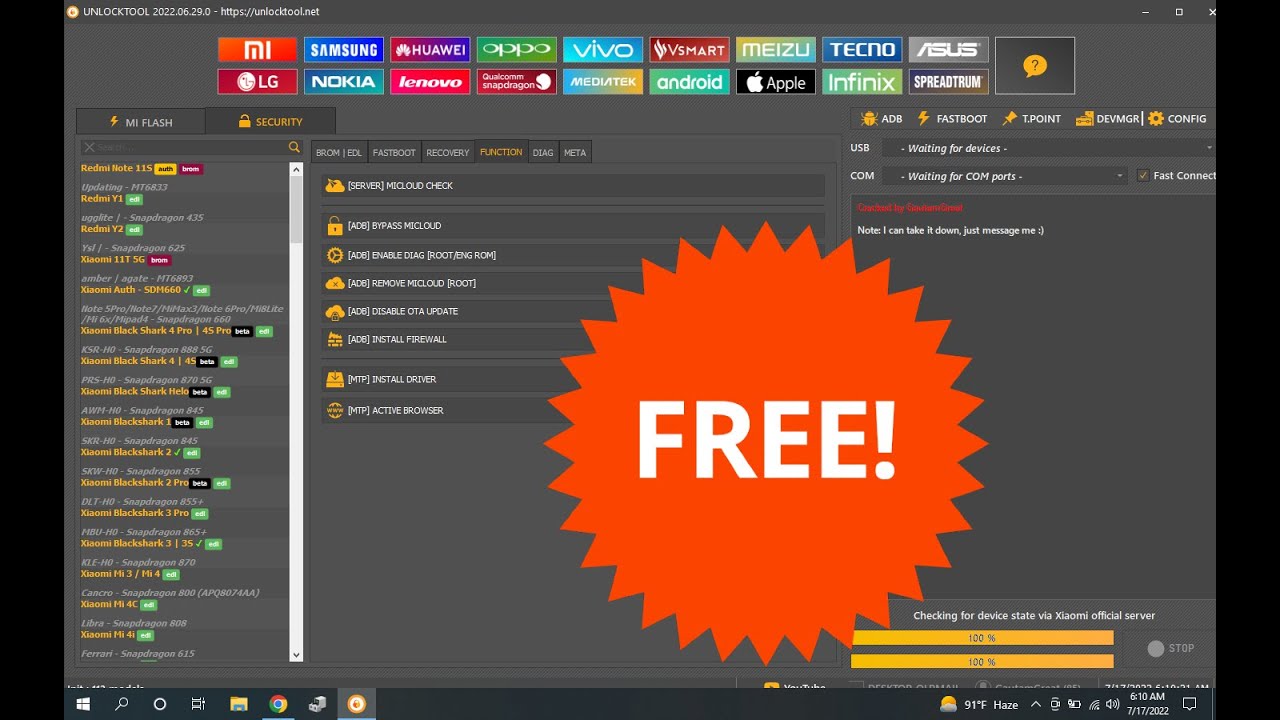1280x720 pixels.
Task: Toggle the Fast Connect checkbox
Action: point(1143,176)
